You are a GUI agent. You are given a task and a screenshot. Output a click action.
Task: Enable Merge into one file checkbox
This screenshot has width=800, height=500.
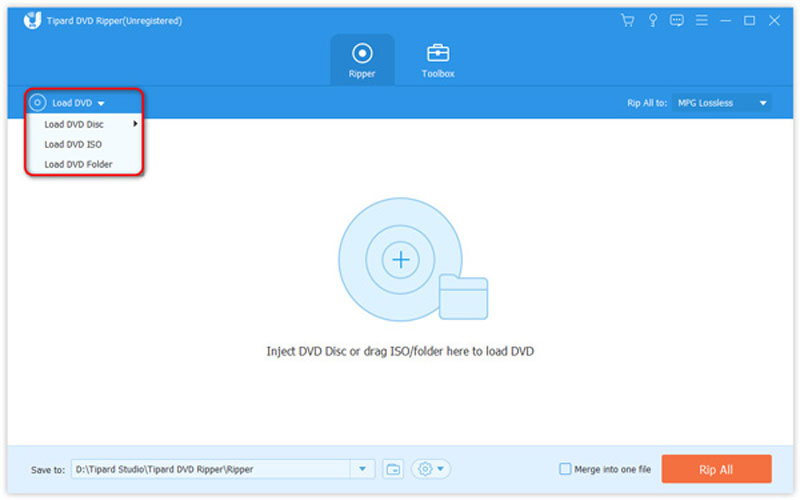click(x=566, y=469)
